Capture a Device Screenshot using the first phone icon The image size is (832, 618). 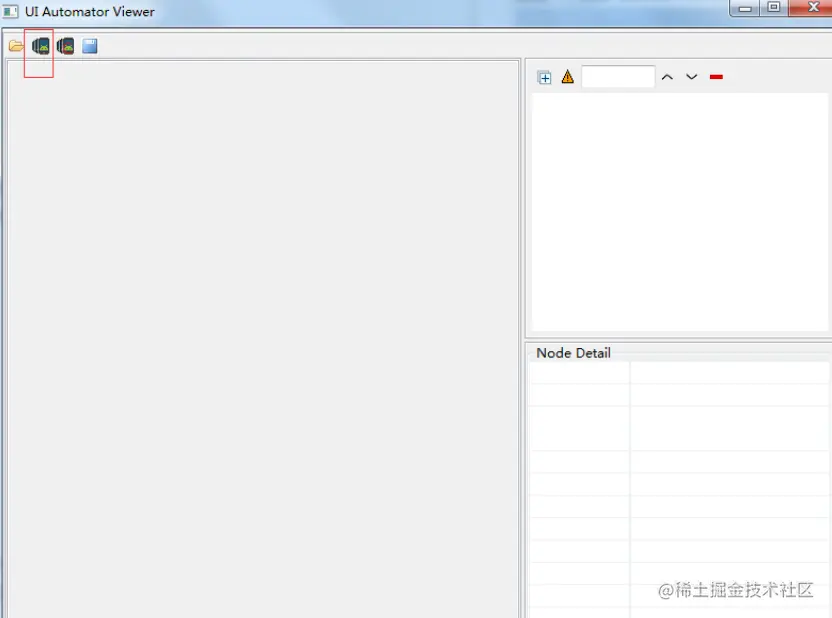41,46
